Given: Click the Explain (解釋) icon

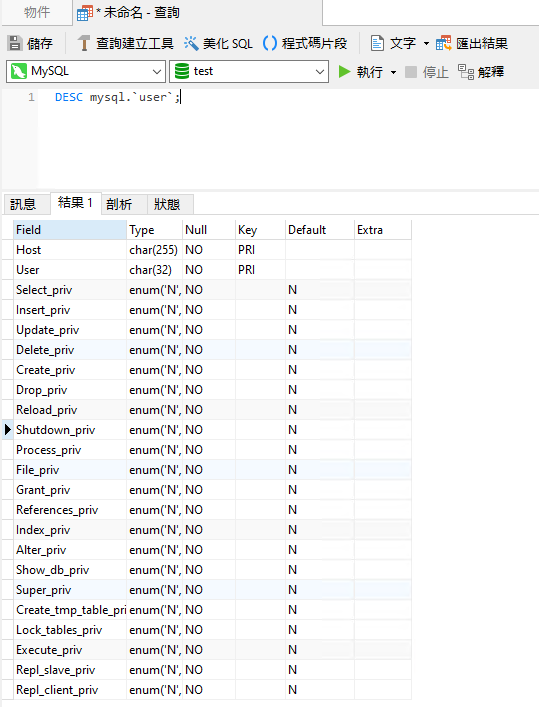Looking at the screenshot, I should pyautogui.click(x=465, y=71).
